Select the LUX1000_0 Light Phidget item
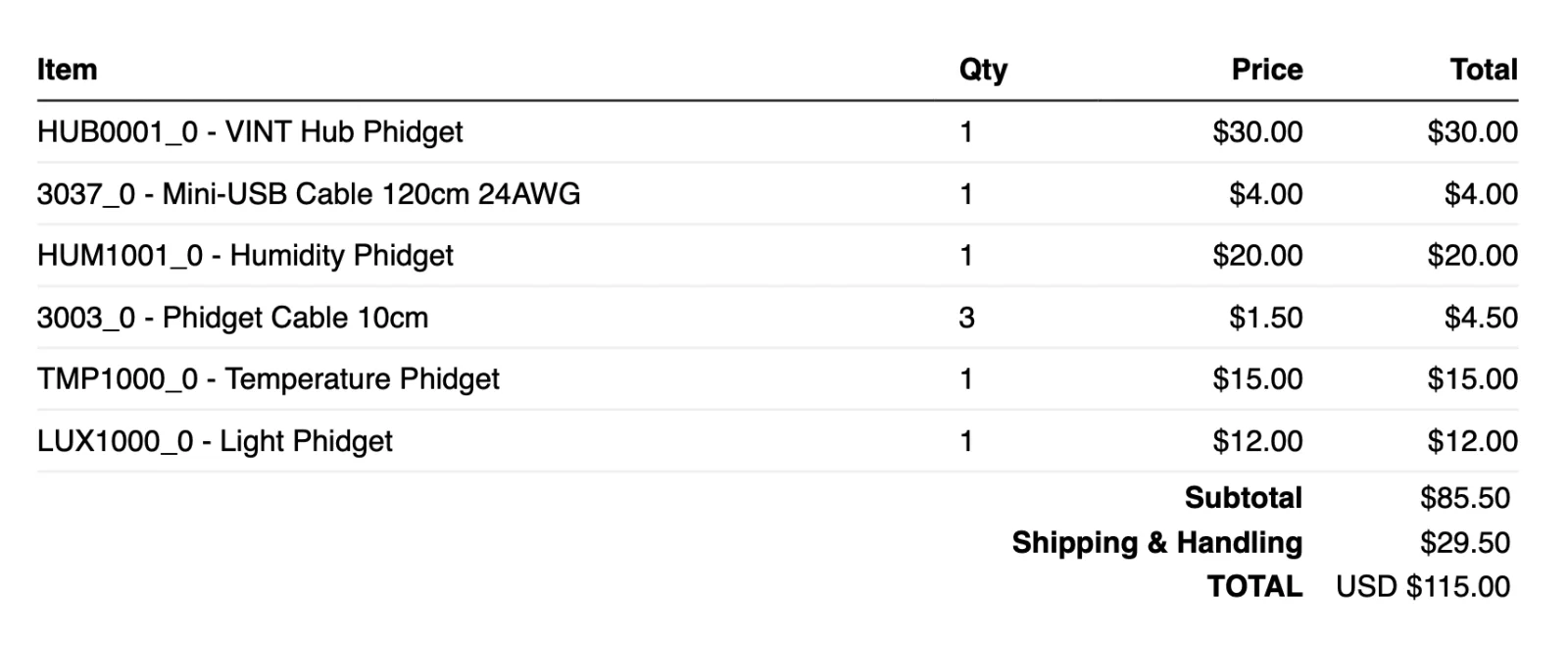1568x646 pixels. coord(215,441)
